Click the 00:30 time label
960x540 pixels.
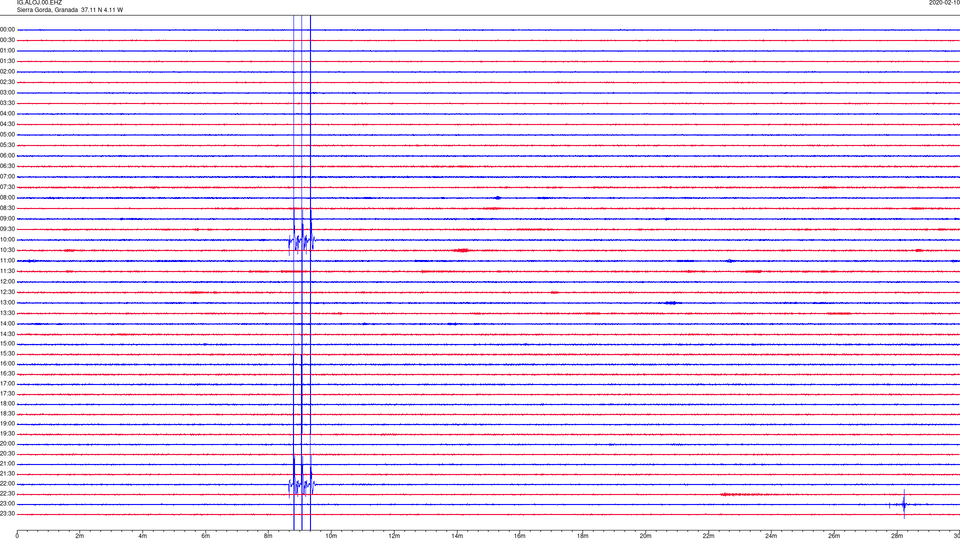coord(7,40)
